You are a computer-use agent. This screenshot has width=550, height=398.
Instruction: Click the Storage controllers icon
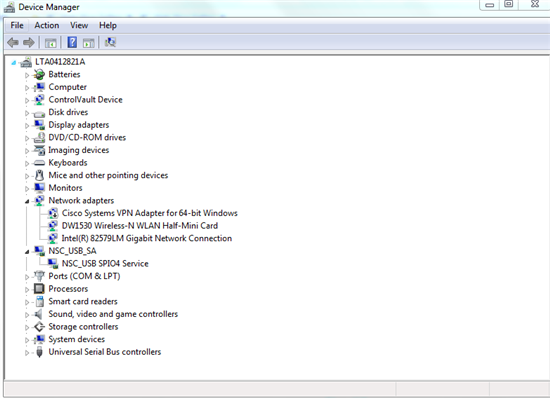pyautogui.click(x=39, y=327)
